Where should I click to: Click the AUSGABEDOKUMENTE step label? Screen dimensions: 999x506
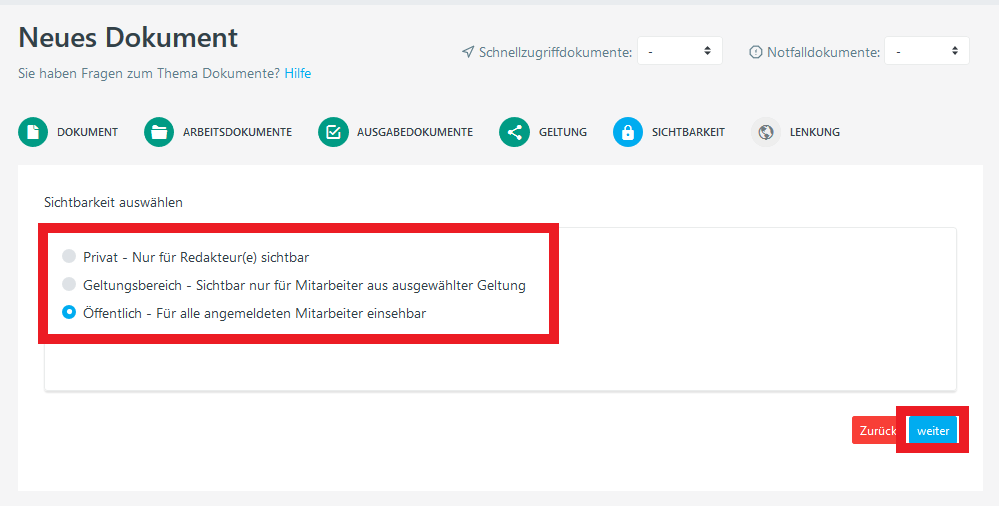(414, 132)
